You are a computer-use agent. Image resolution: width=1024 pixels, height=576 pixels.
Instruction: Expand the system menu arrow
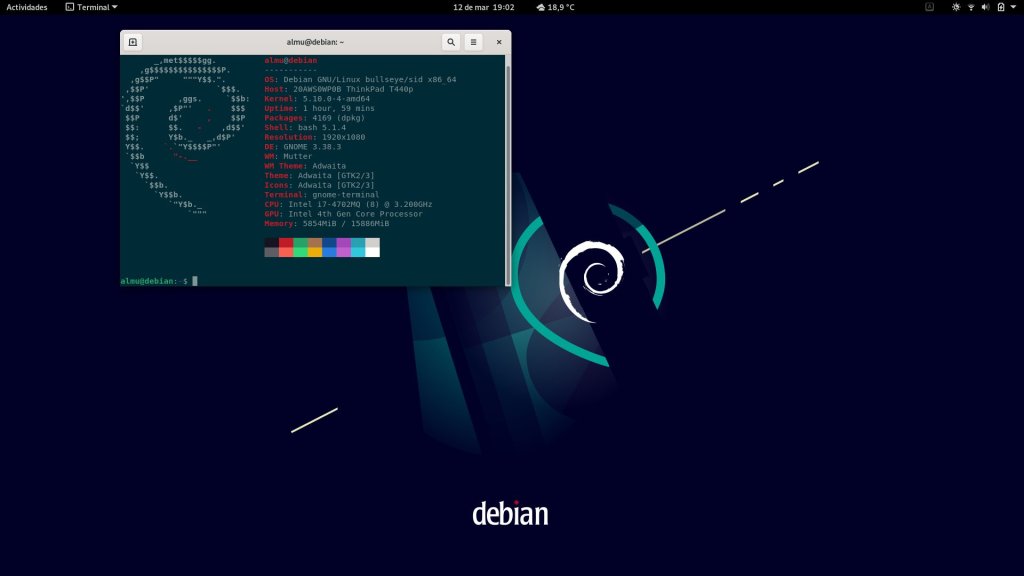tap(1011, 7)
